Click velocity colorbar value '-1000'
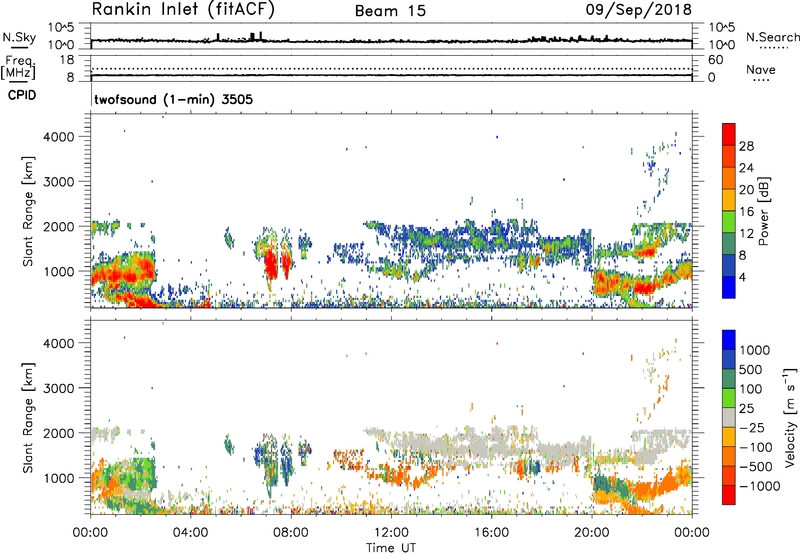 coord(760,486)
